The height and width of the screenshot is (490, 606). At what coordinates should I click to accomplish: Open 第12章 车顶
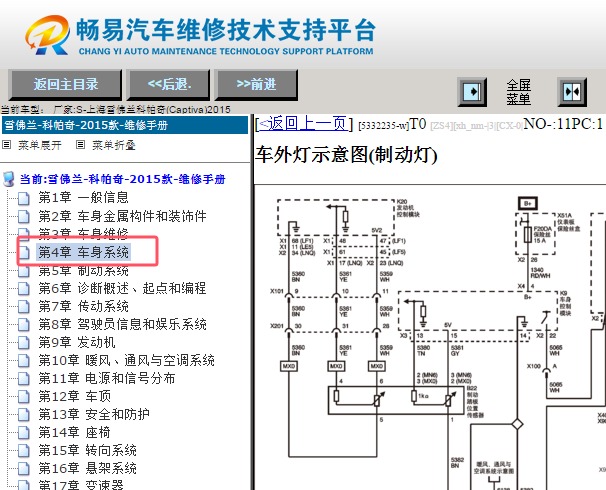click(x=75, y=396)
